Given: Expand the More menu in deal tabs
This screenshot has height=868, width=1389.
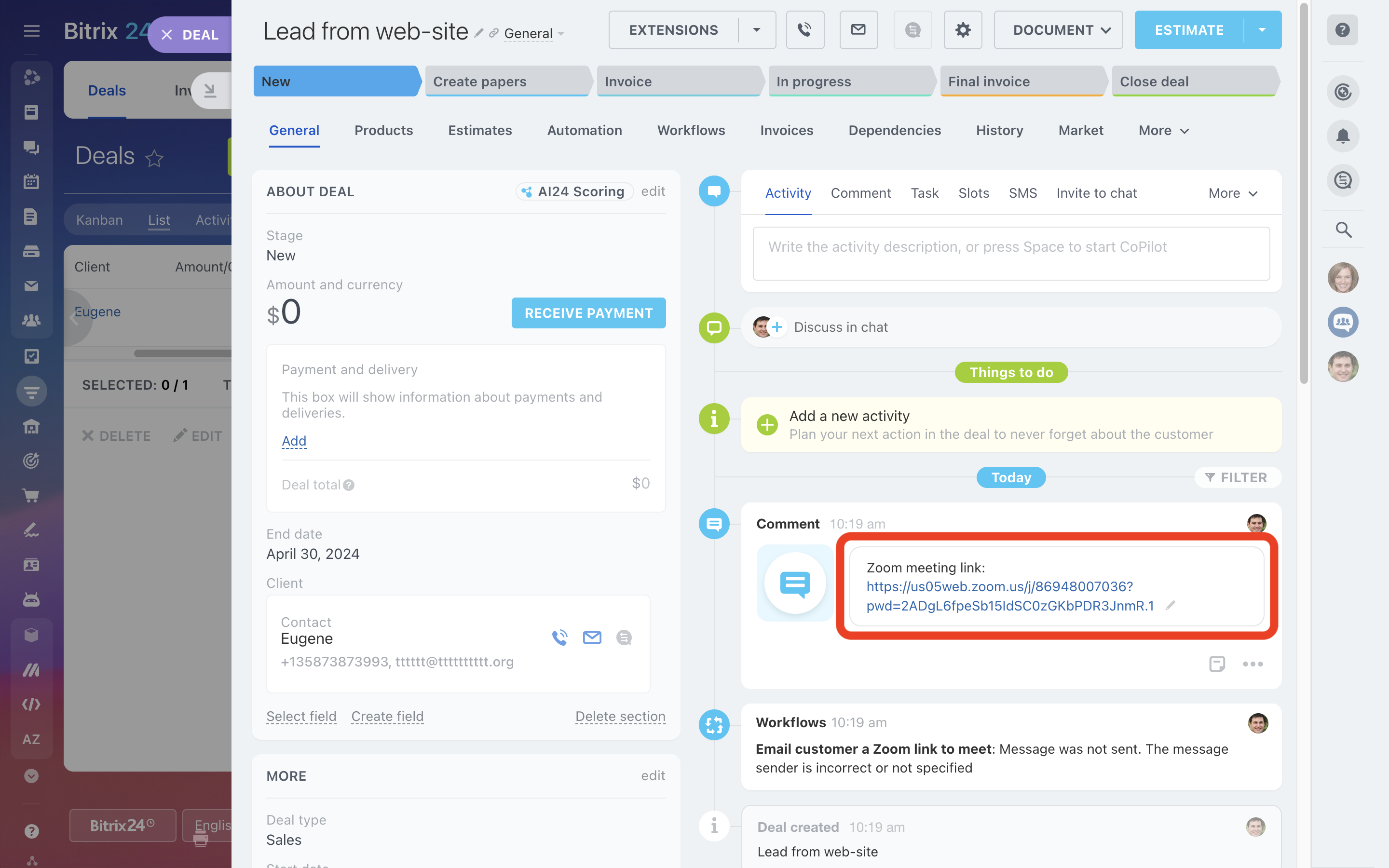Looking at the screenshot, I should (x=1163, y=131).
